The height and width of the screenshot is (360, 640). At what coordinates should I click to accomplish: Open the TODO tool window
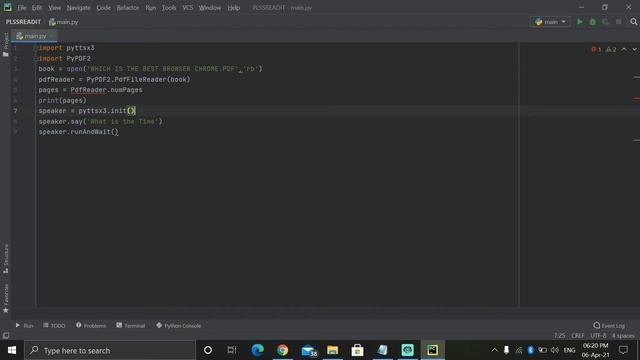(54, 325)
